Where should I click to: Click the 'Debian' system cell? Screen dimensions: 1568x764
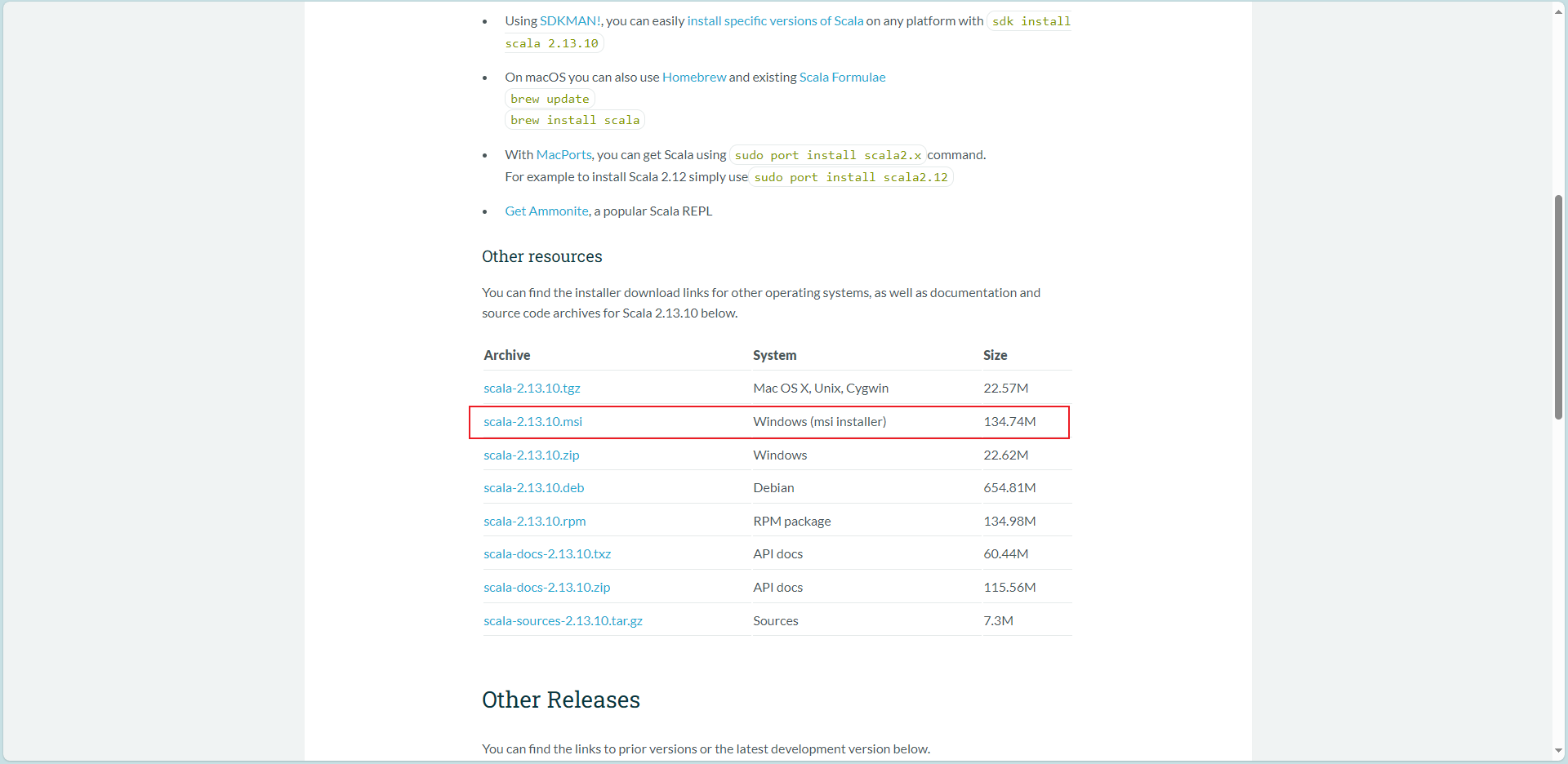click(773, 488)
